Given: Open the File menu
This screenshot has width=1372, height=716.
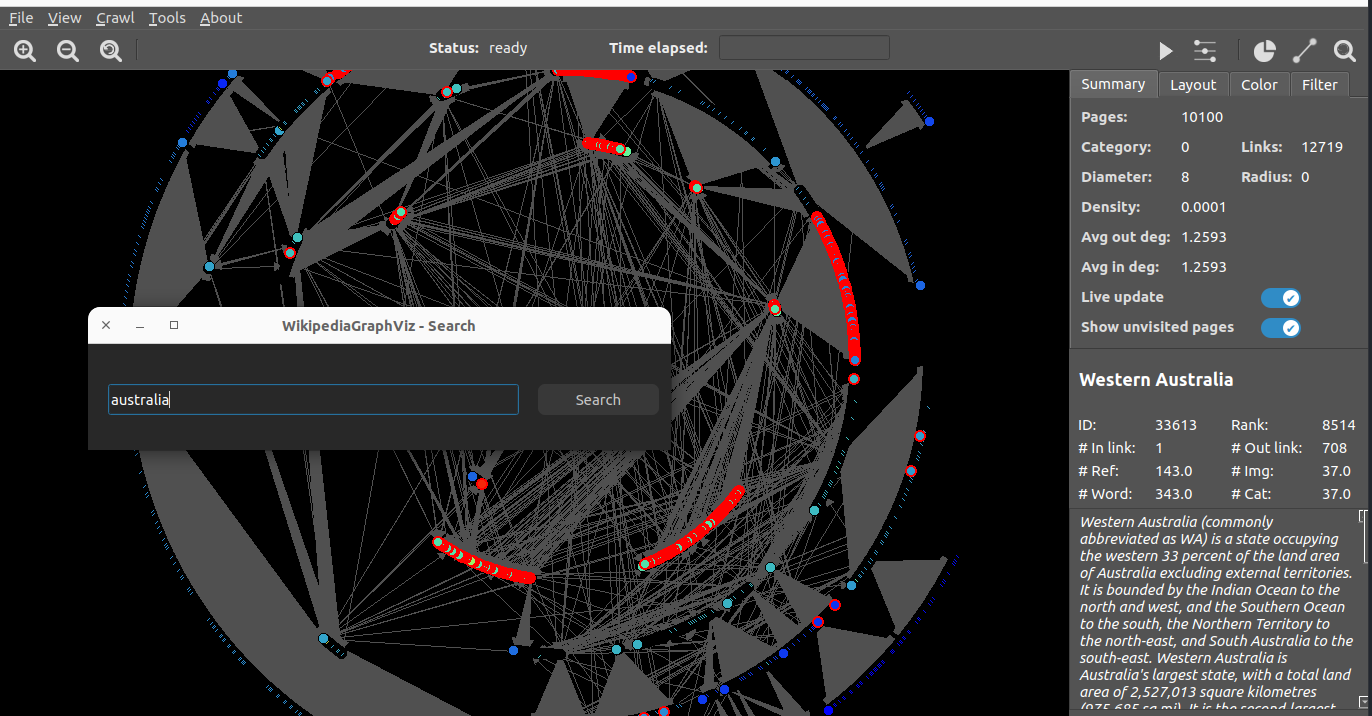Looking at the screenshot, I should [x=21, y=18].
